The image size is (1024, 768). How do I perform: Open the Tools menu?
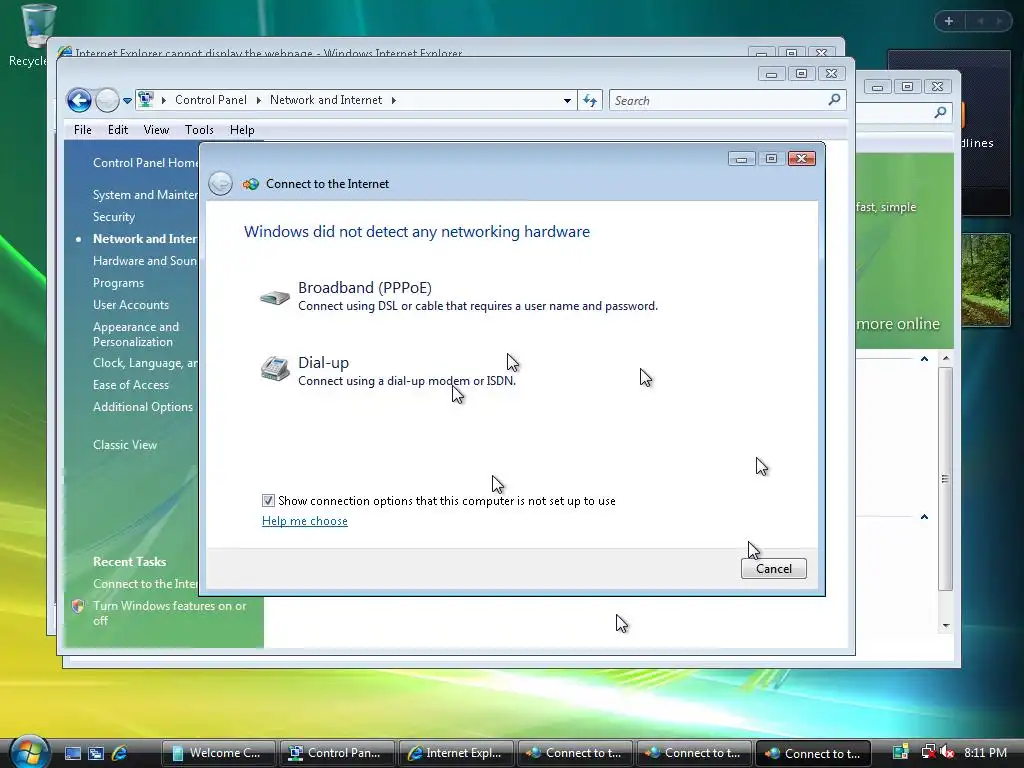[199, 129]
